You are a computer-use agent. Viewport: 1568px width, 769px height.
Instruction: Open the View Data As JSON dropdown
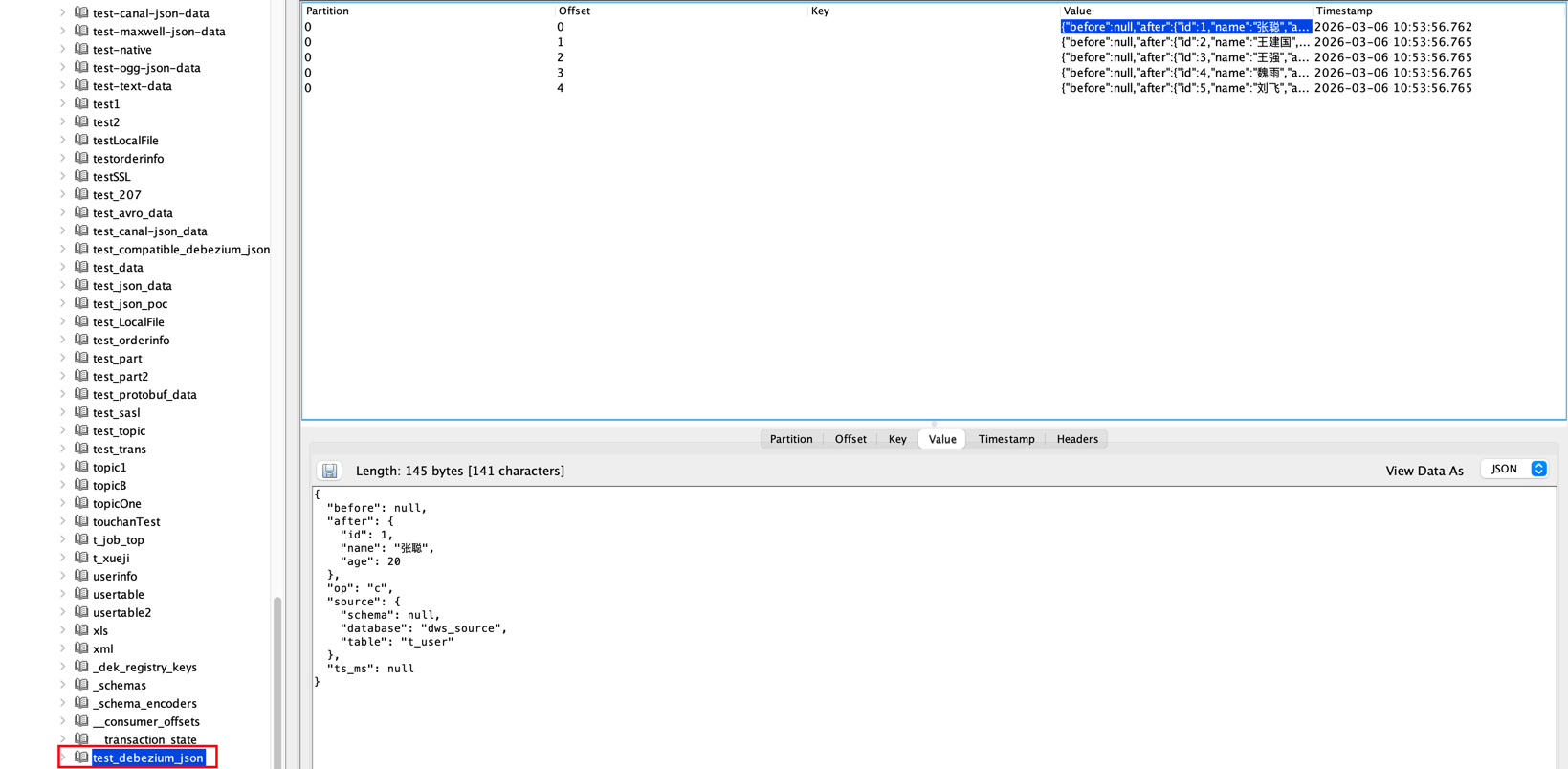[1514, 469]
